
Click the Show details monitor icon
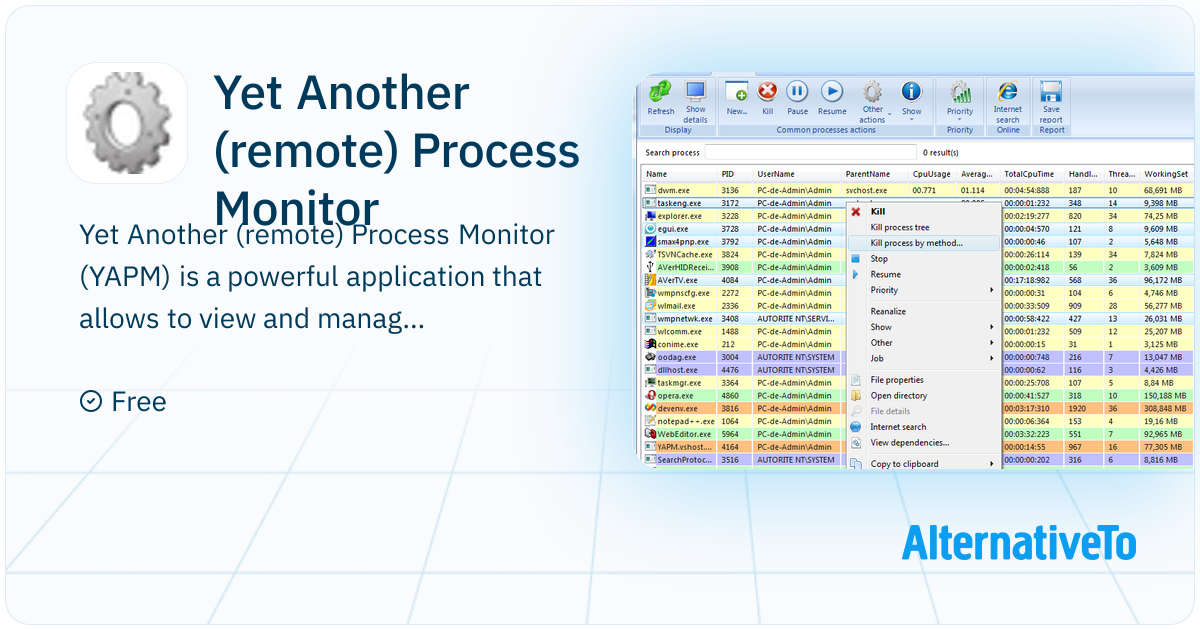point(695,92)
